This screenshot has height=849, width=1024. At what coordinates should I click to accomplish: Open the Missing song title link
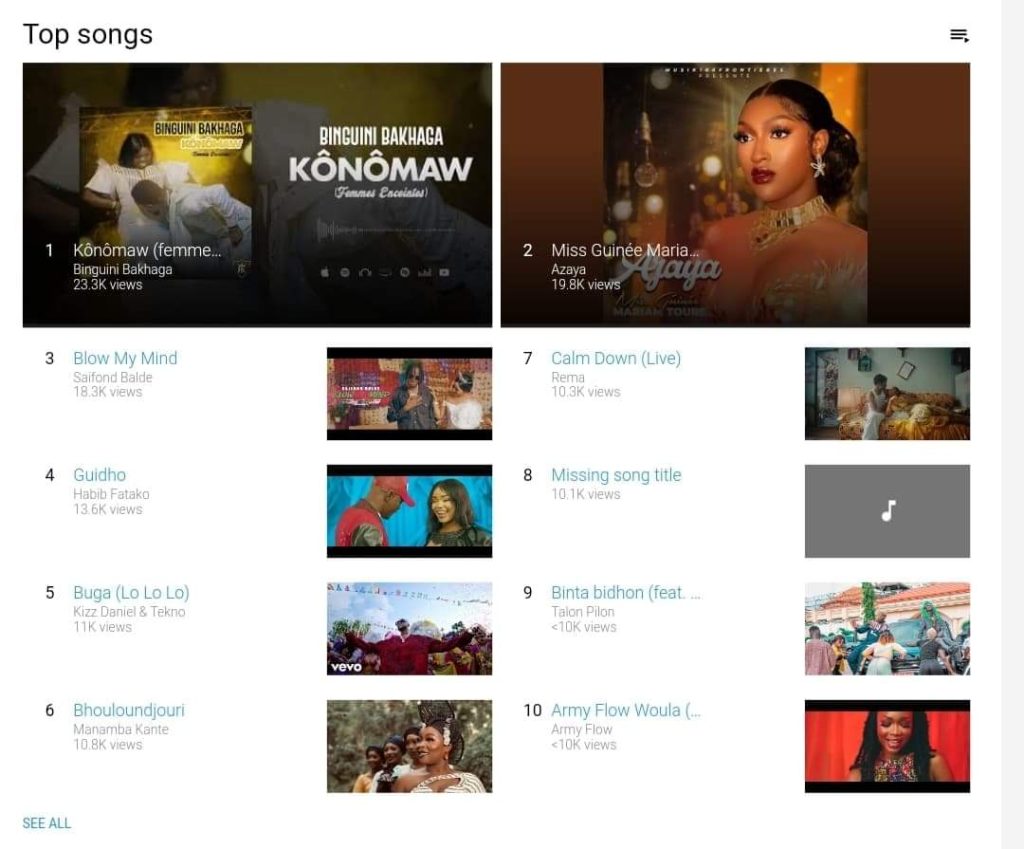tap(616, 475)
